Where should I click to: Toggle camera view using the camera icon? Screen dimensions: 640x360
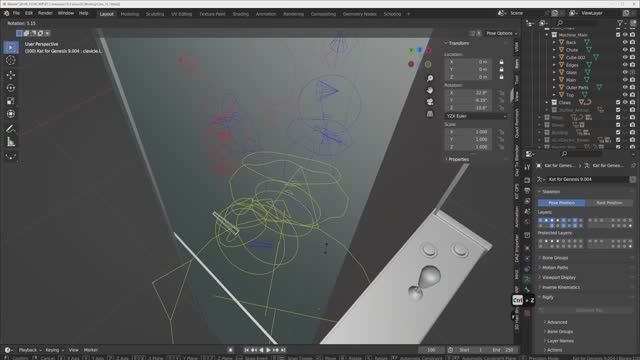[430, 102]
